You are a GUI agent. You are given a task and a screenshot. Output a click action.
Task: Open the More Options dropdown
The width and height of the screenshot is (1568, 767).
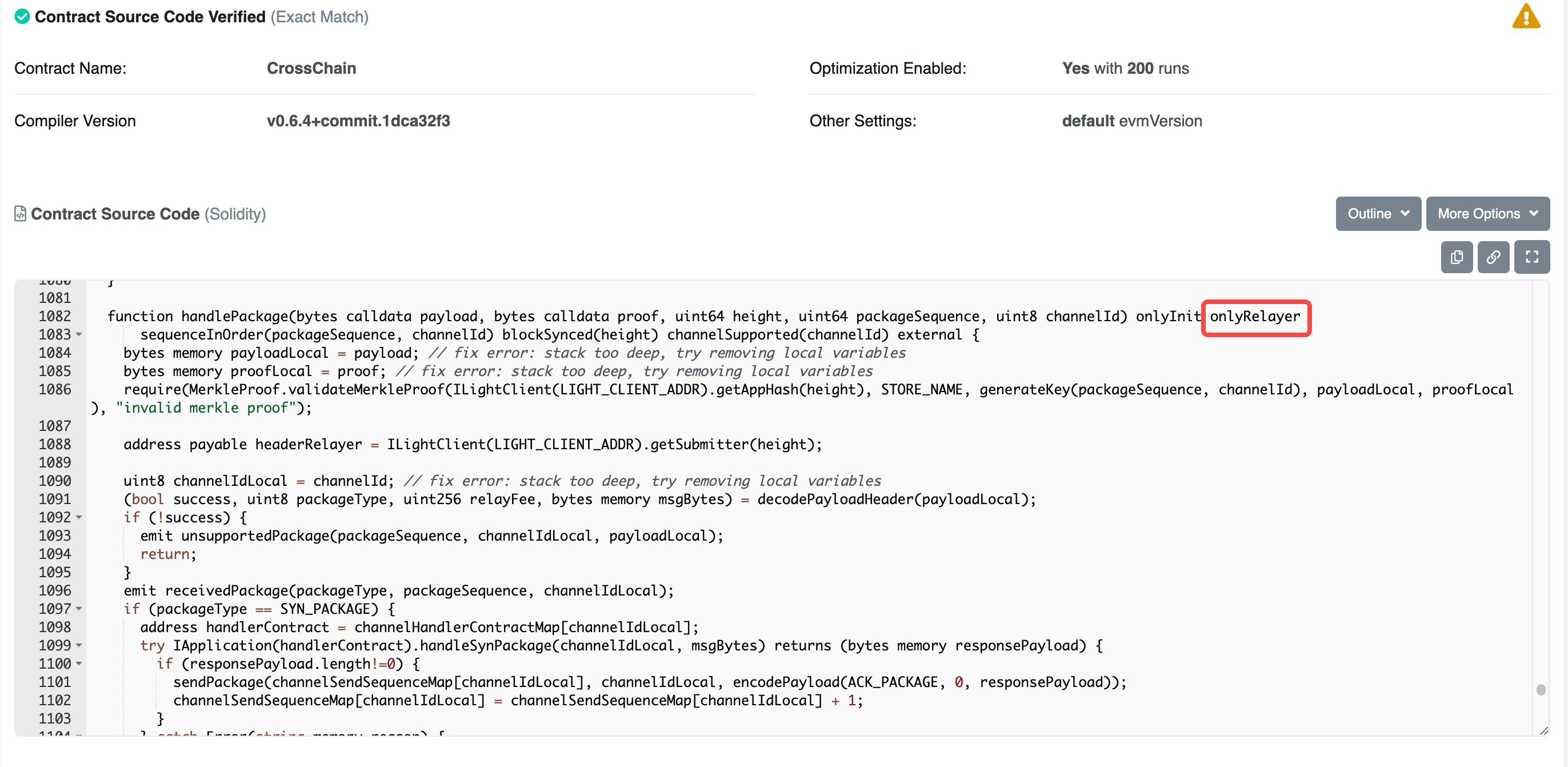point(1487,214)
